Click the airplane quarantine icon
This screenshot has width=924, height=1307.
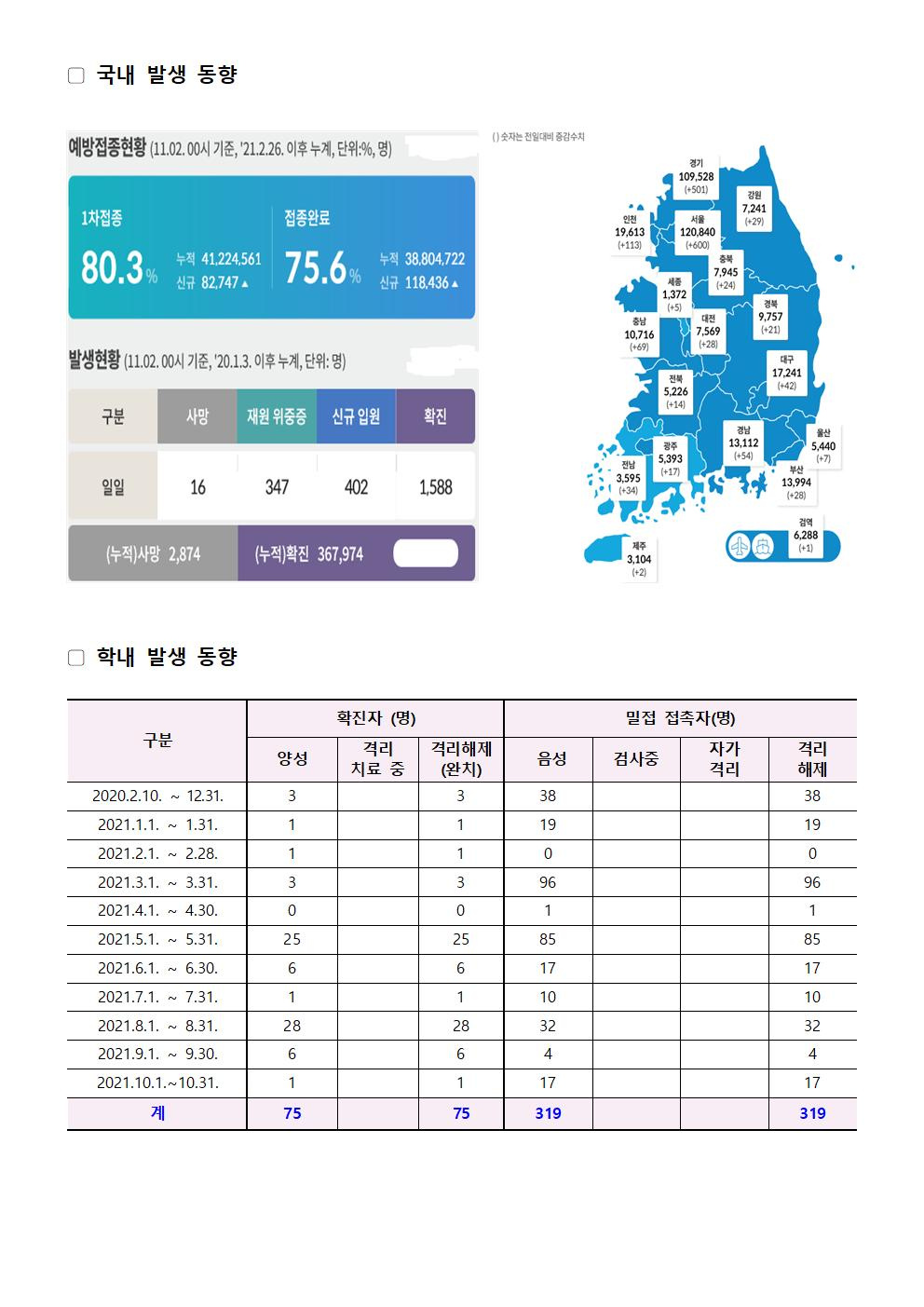741,546
